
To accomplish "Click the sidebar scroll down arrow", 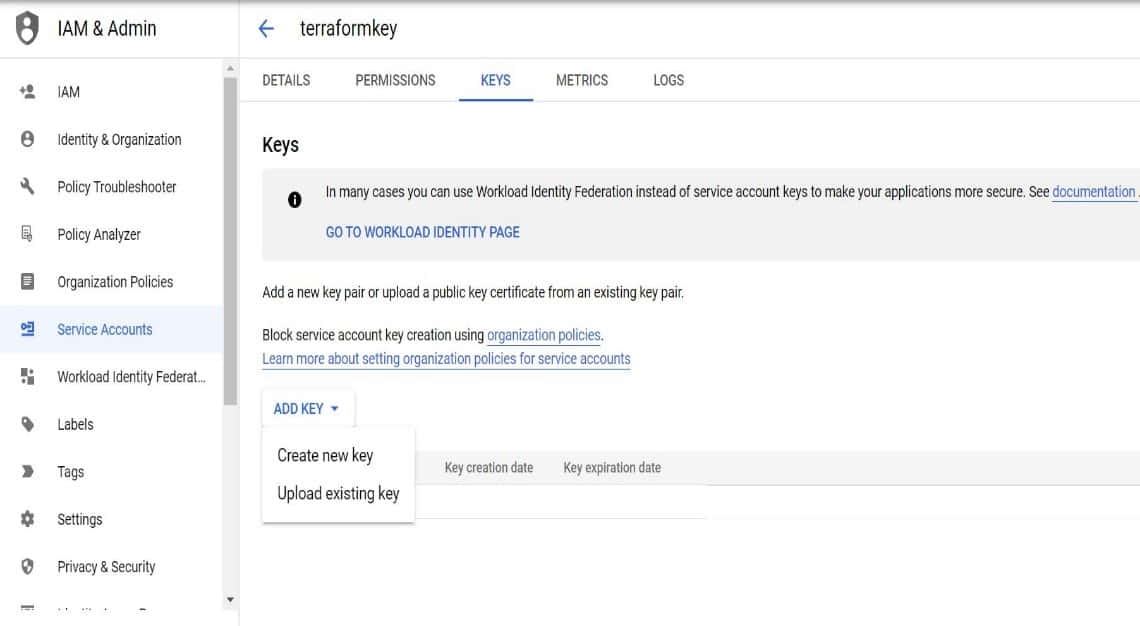I will [230, 600].
